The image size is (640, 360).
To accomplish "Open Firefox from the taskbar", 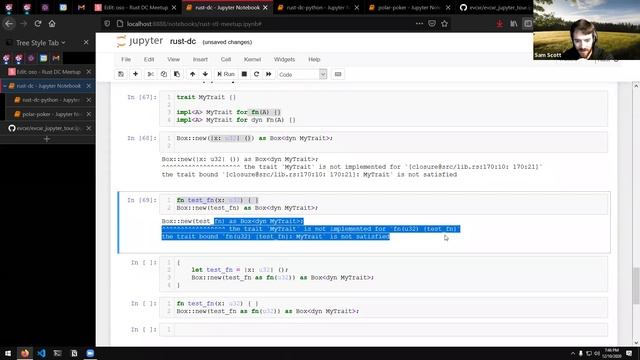I will pyautogui.click(x=25, y=353).
